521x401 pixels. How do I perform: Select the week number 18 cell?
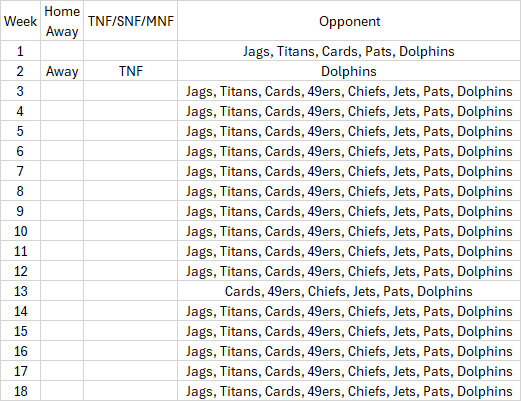pyautogui.click(x=20, y=391)
